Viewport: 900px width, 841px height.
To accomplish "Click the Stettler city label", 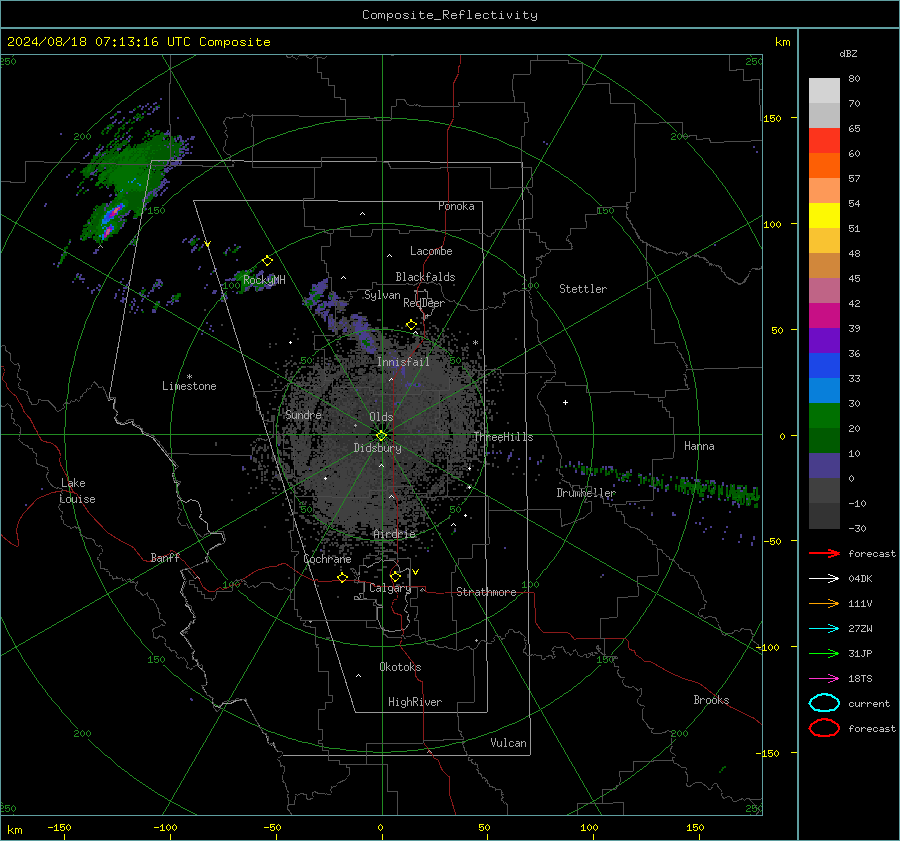I will click(583, 289).
